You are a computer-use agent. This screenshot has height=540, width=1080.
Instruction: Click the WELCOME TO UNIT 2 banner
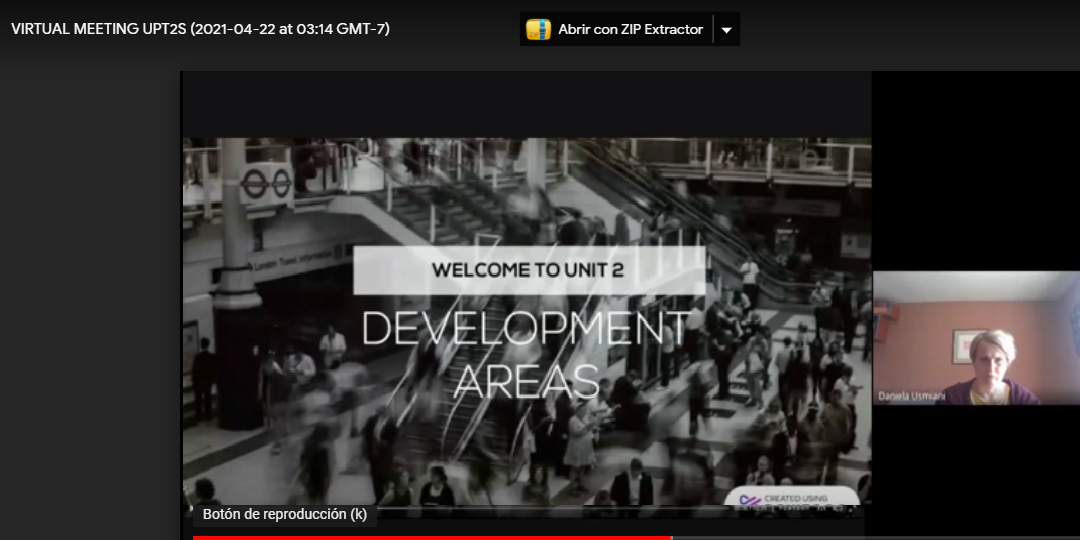528,270
